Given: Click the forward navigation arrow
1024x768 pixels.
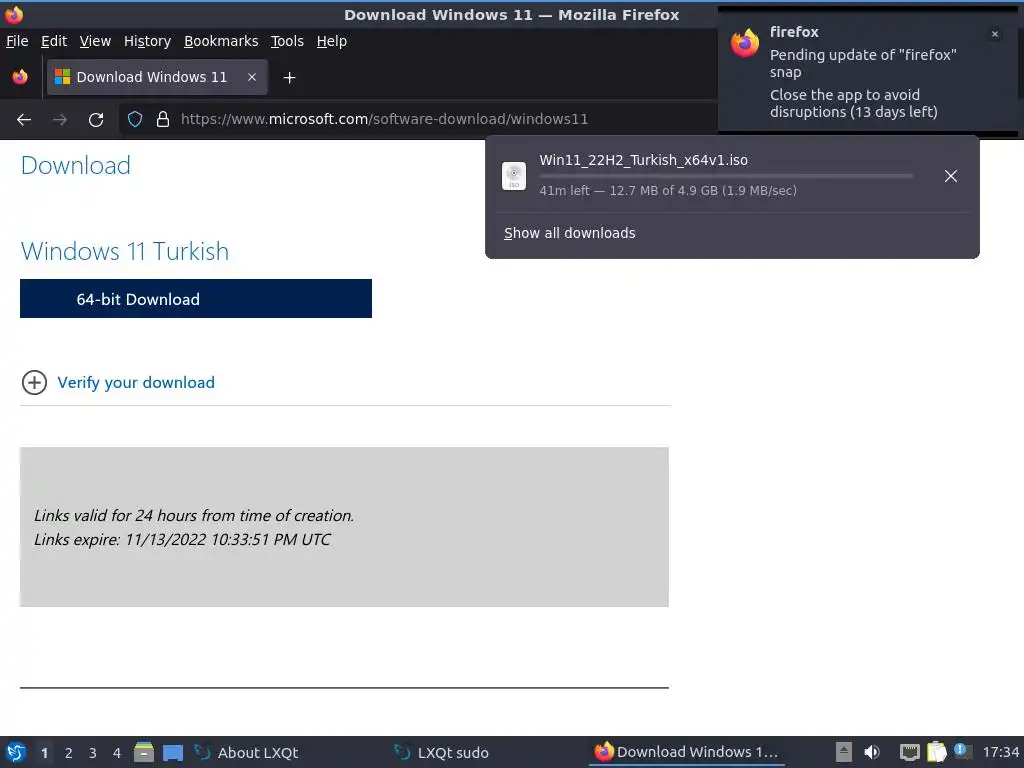Looking at the screenshot, I should (60, 120).
